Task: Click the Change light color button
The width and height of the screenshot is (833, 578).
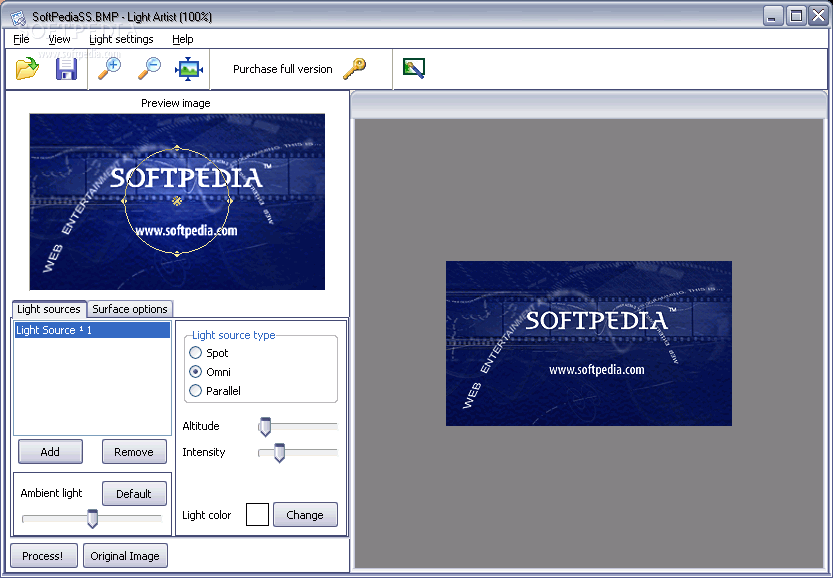Action: [305, 515]
